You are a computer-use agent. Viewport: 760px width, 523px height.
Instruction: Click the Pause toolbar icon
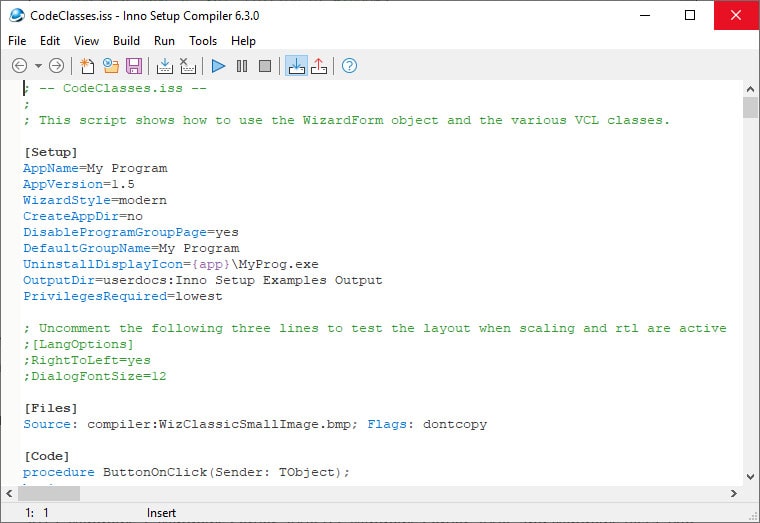point(242,65)
